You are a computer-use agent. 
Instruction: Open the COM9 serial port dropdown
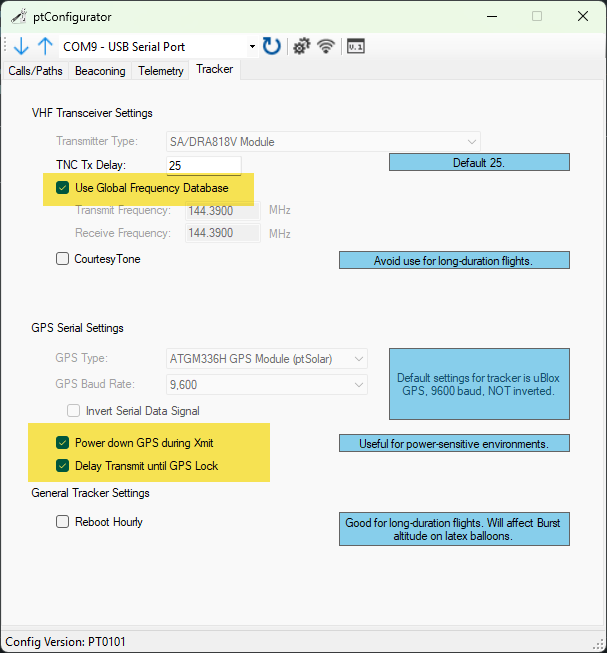pyautogui.click(x=158, y=46)
